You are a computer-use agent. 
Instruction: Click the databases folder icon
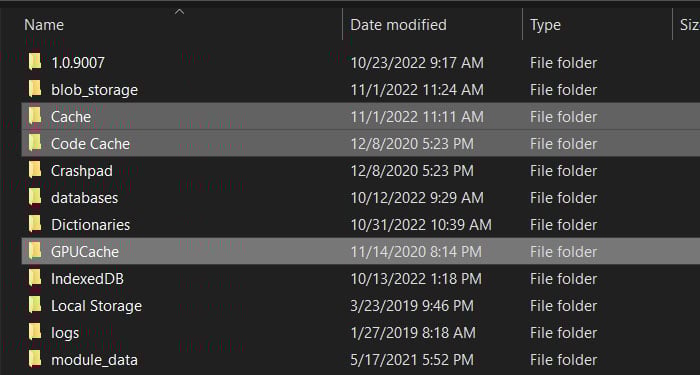tap(35, 197)
